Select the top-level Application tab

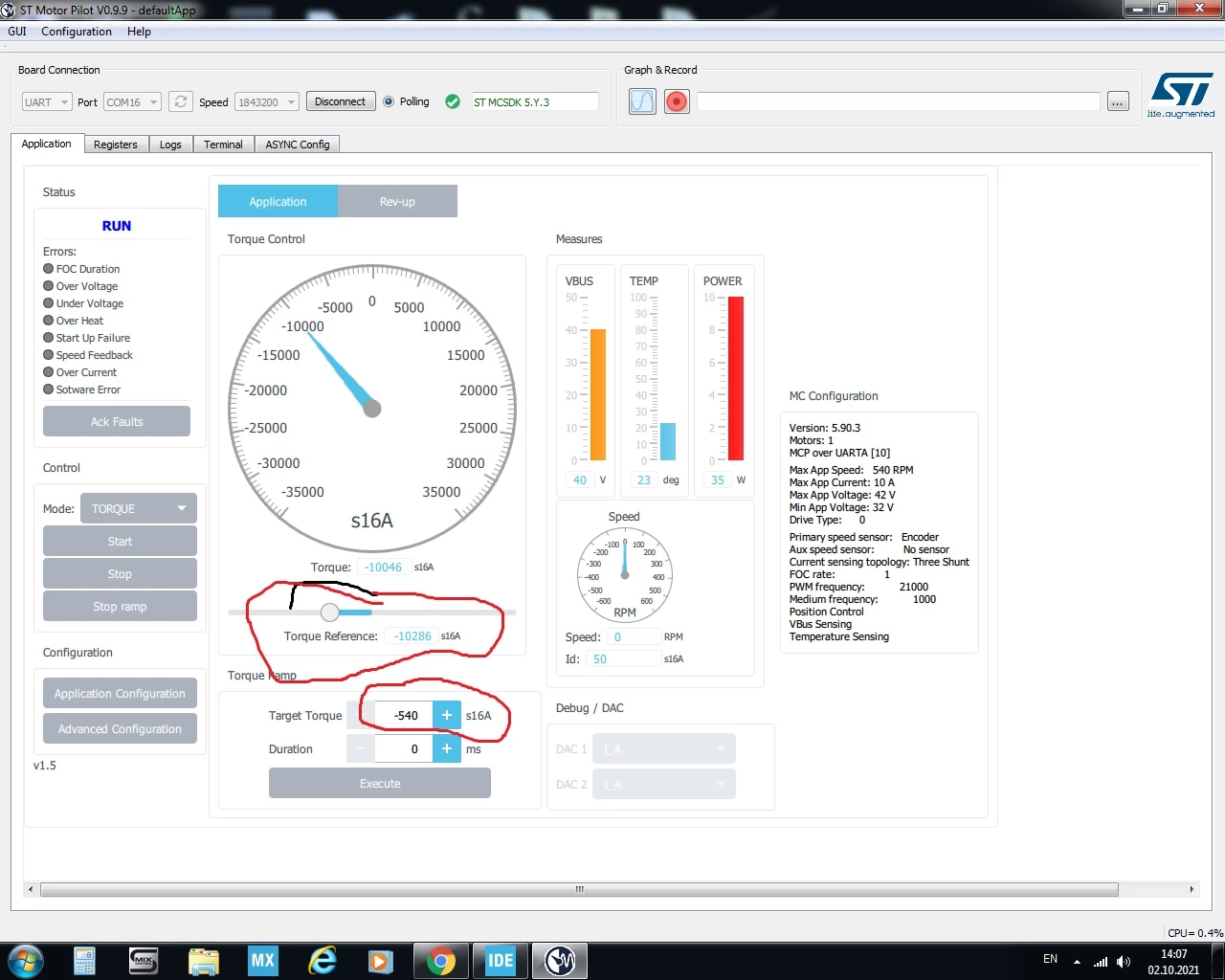47,144
